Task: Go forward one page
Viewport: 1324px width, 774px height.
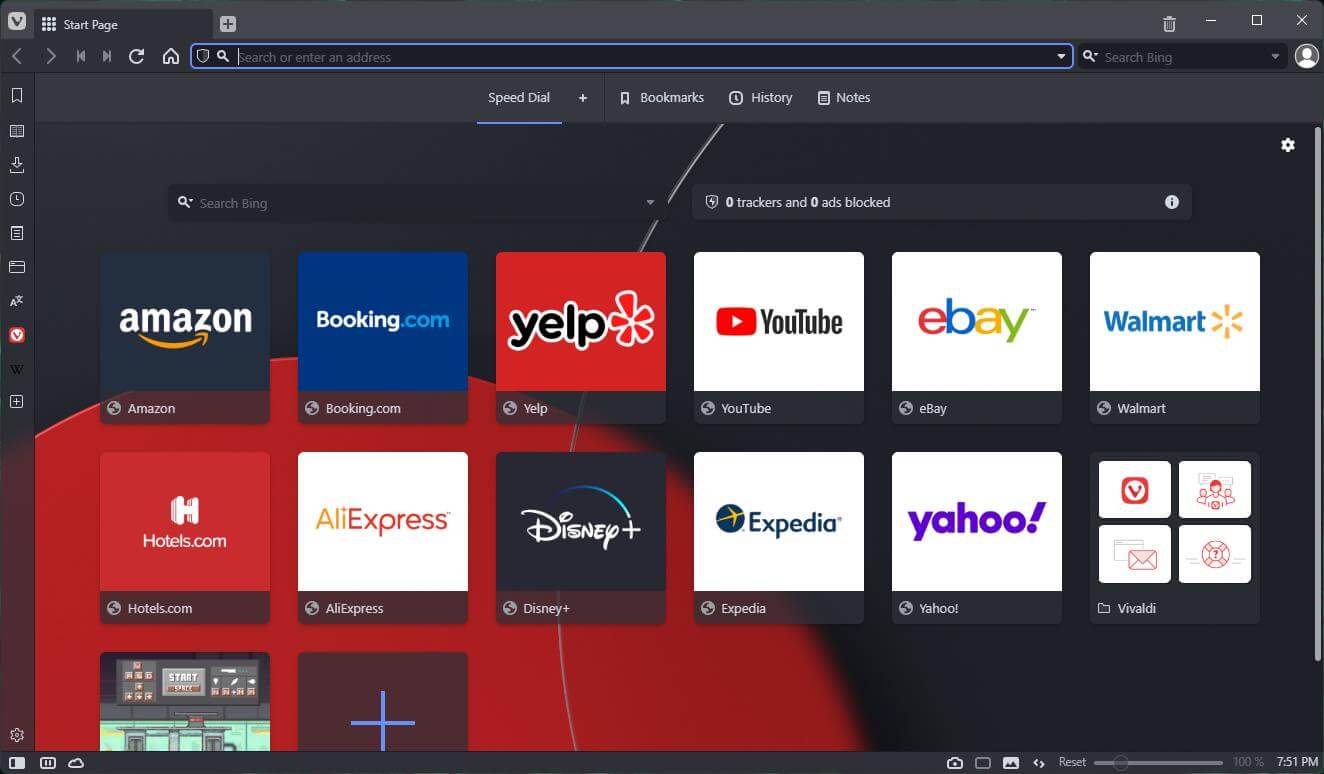Action: (50, 57)
